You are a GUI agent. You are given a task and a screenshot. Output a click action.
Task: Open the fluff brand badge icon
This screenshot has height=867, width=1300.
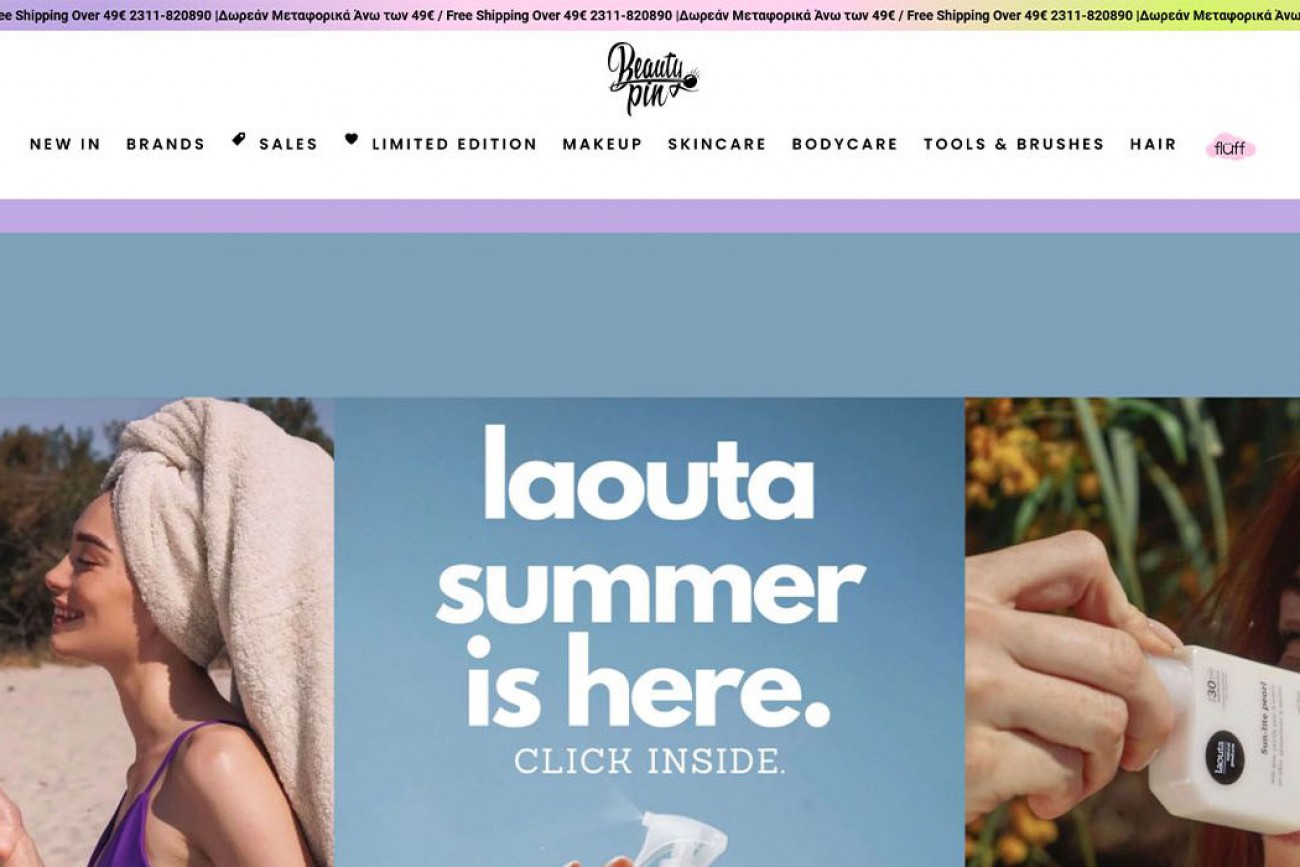click(x=1230, y=147)
